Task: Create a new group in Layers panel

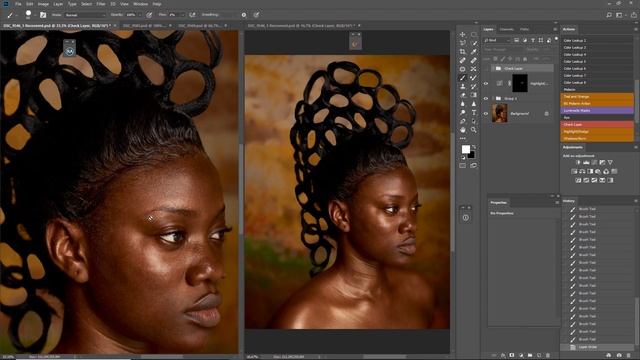Action: pyautogui.click(x=530, y=356)
